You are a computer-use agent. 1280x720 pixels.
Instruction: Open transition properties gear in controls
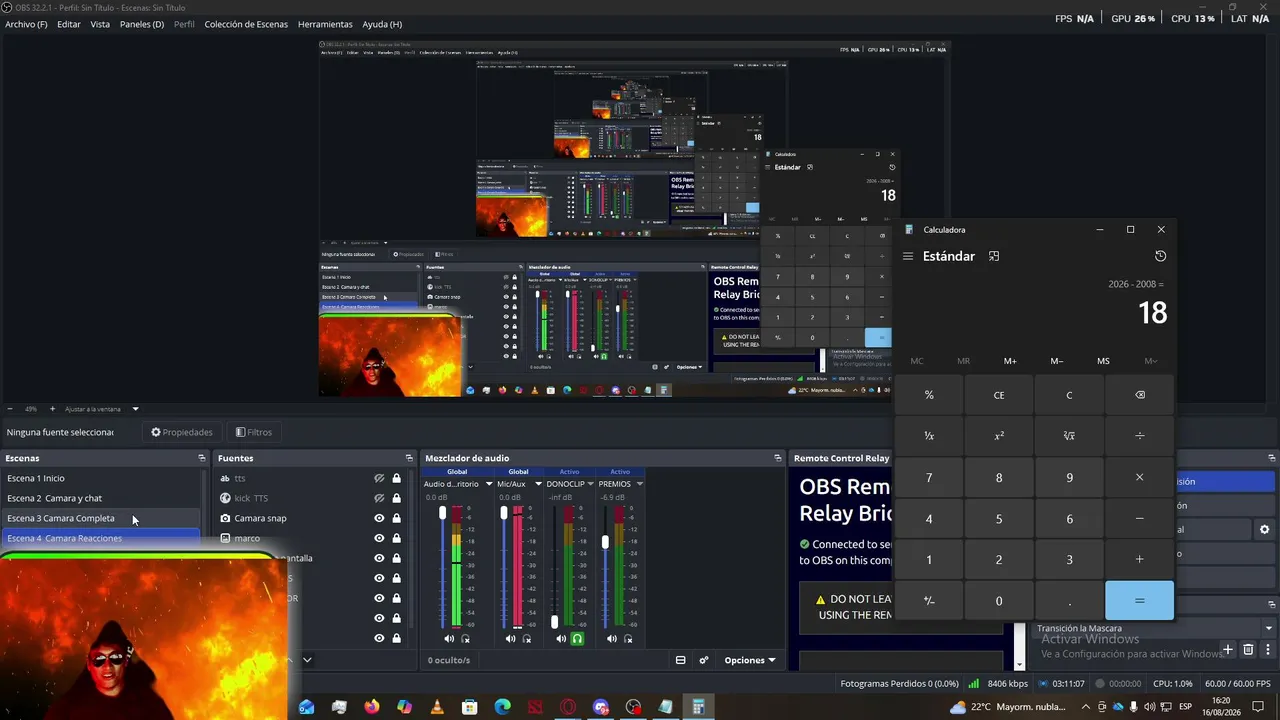pos(1264,529)
